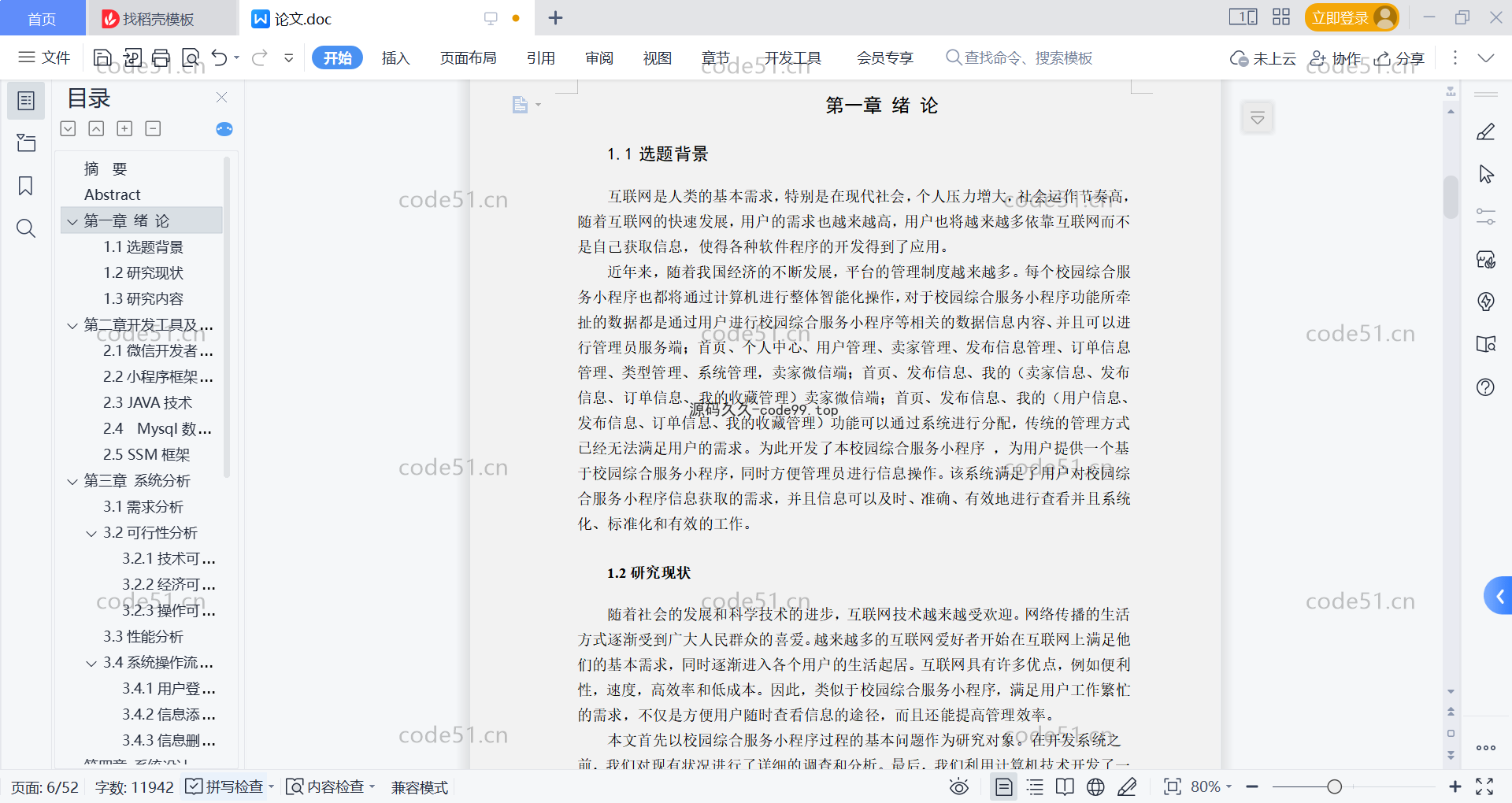Collapse 第三章 系统分析 outline node

click(x=72, y=481)
